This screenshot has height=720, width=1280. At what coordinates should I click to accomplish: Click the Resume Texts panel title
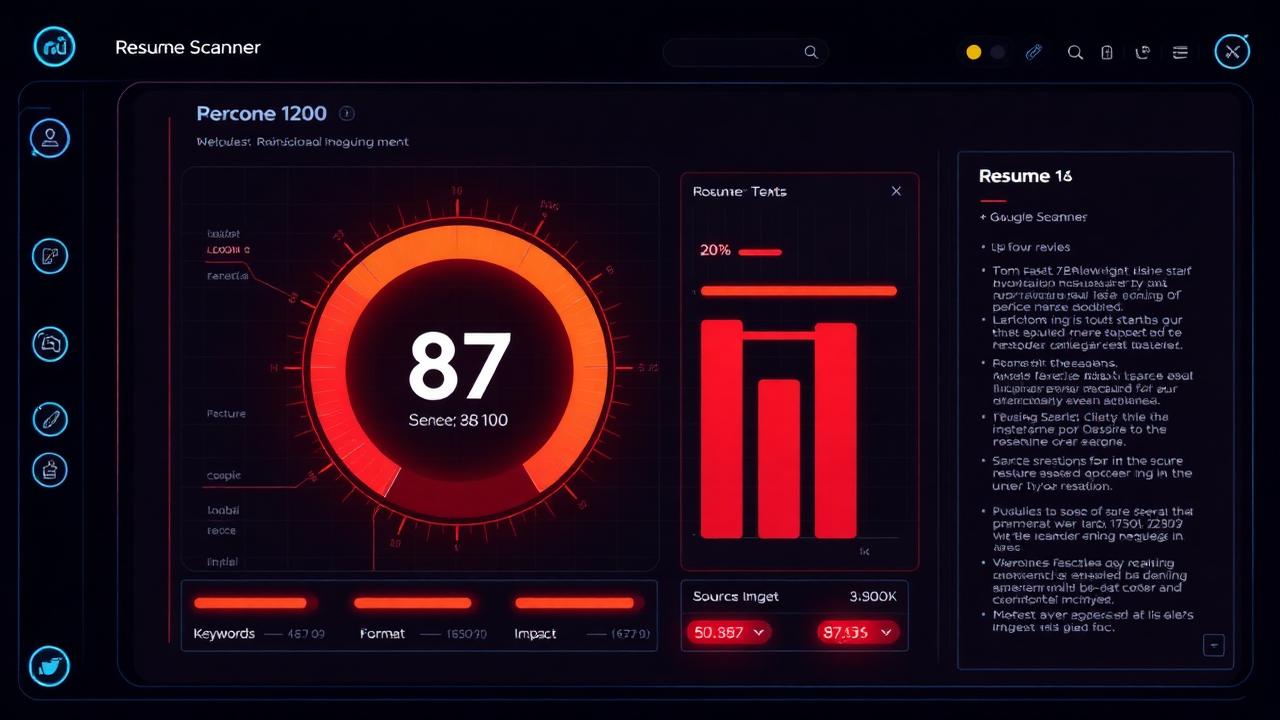(x=739, y=191)
